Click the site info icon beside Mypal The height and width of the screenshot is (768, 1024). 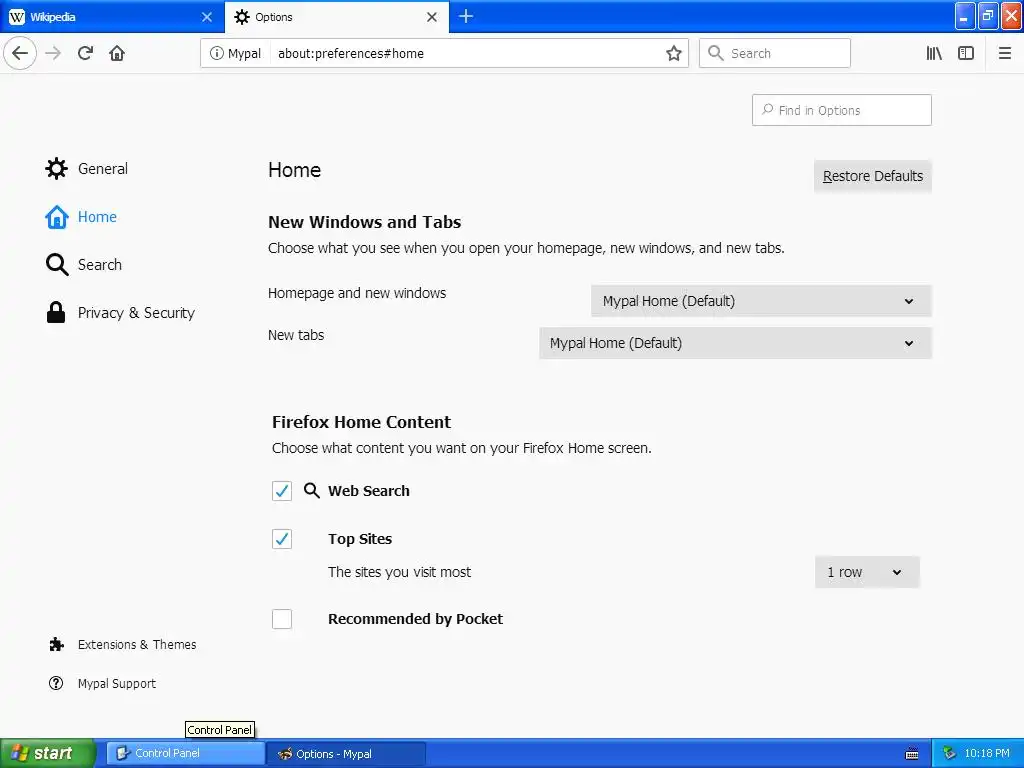point(216,53)
